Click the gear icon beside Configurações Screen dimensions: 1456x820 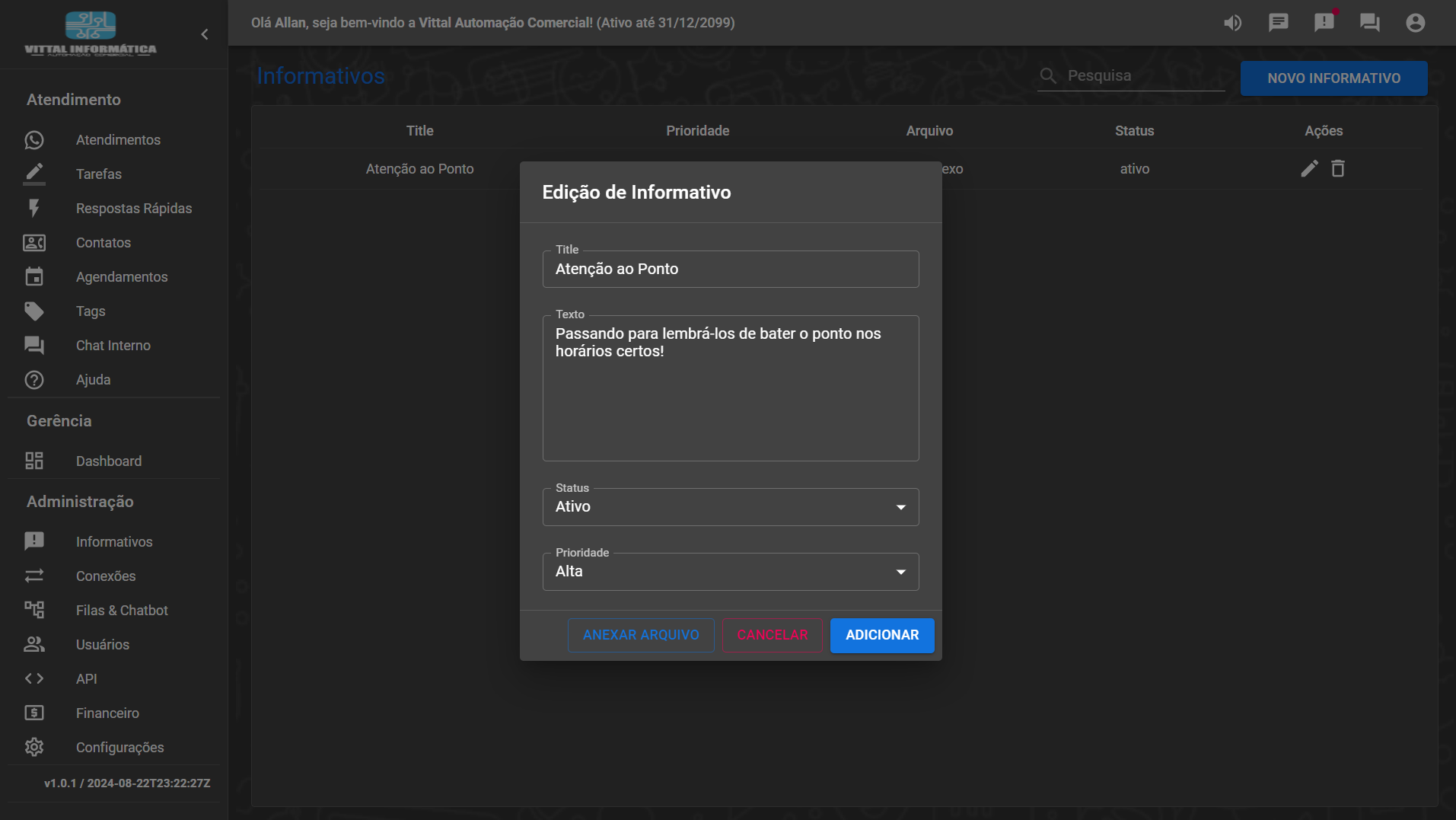[x=34, y=748]
